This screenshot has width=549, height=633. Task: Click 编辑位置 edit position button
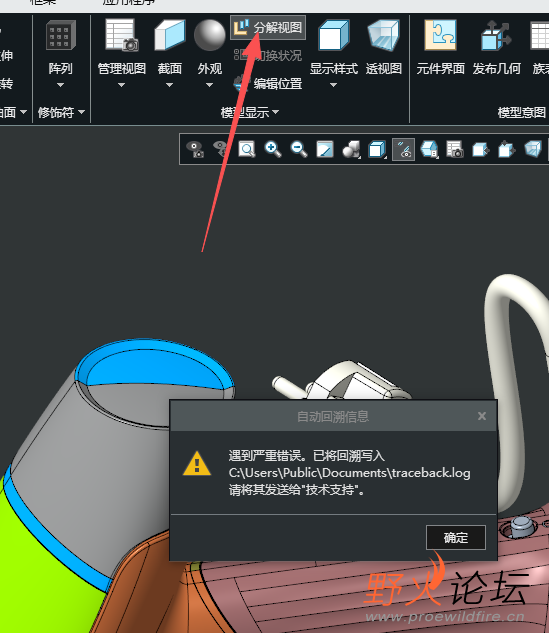point(268,84)
